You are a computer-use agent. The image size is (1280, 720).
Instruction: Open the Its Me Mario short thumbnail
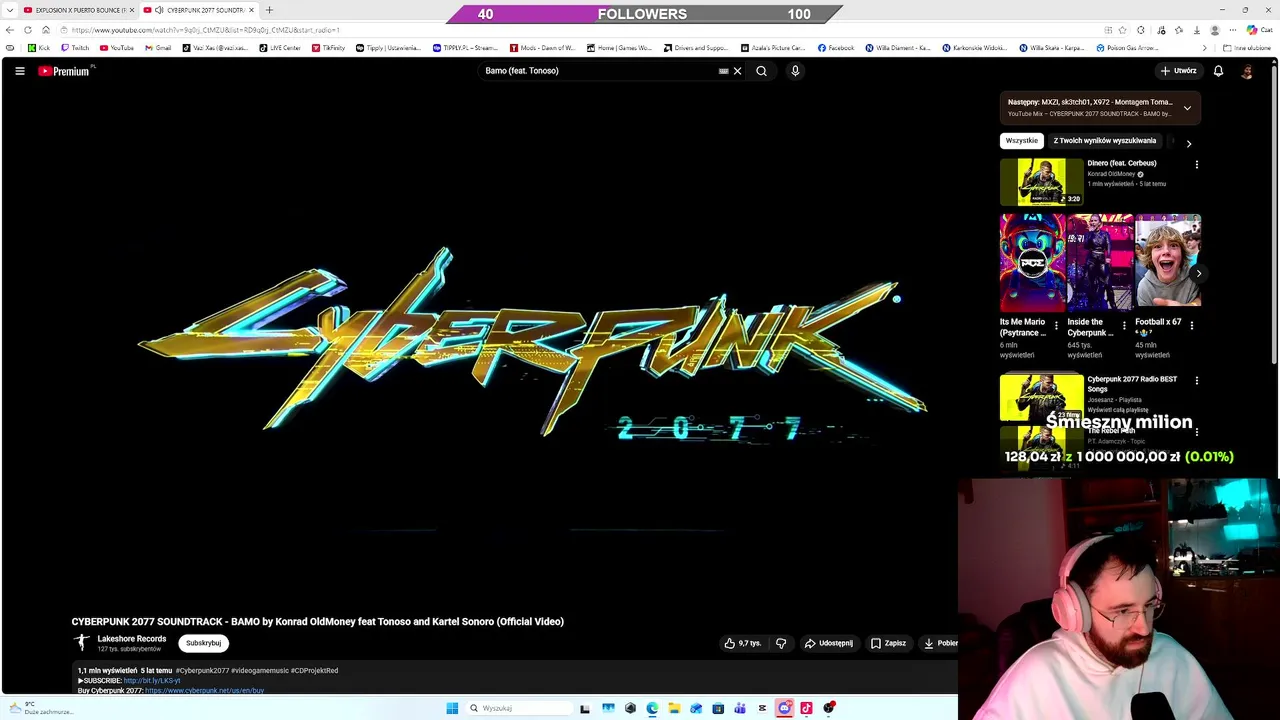[x=1032, y=262]
